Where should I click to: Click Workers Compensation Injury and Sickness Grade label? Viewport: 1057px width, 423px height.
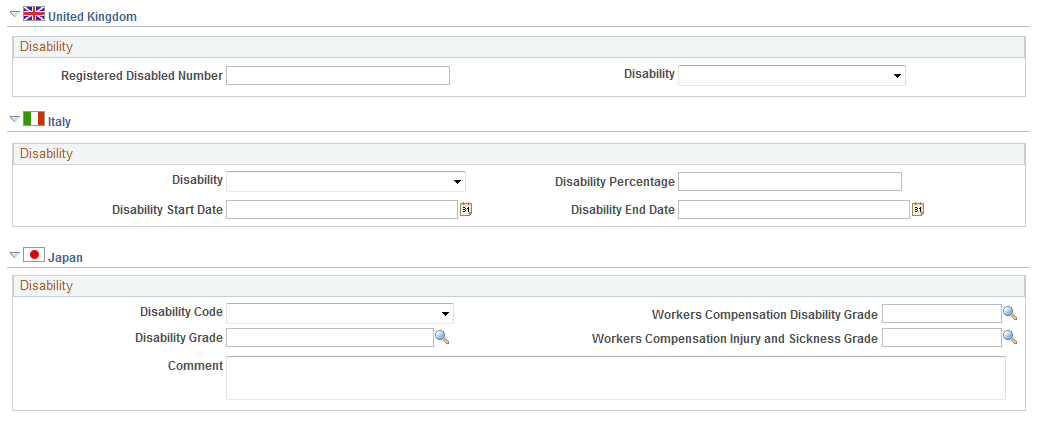(x=735, y=339)
